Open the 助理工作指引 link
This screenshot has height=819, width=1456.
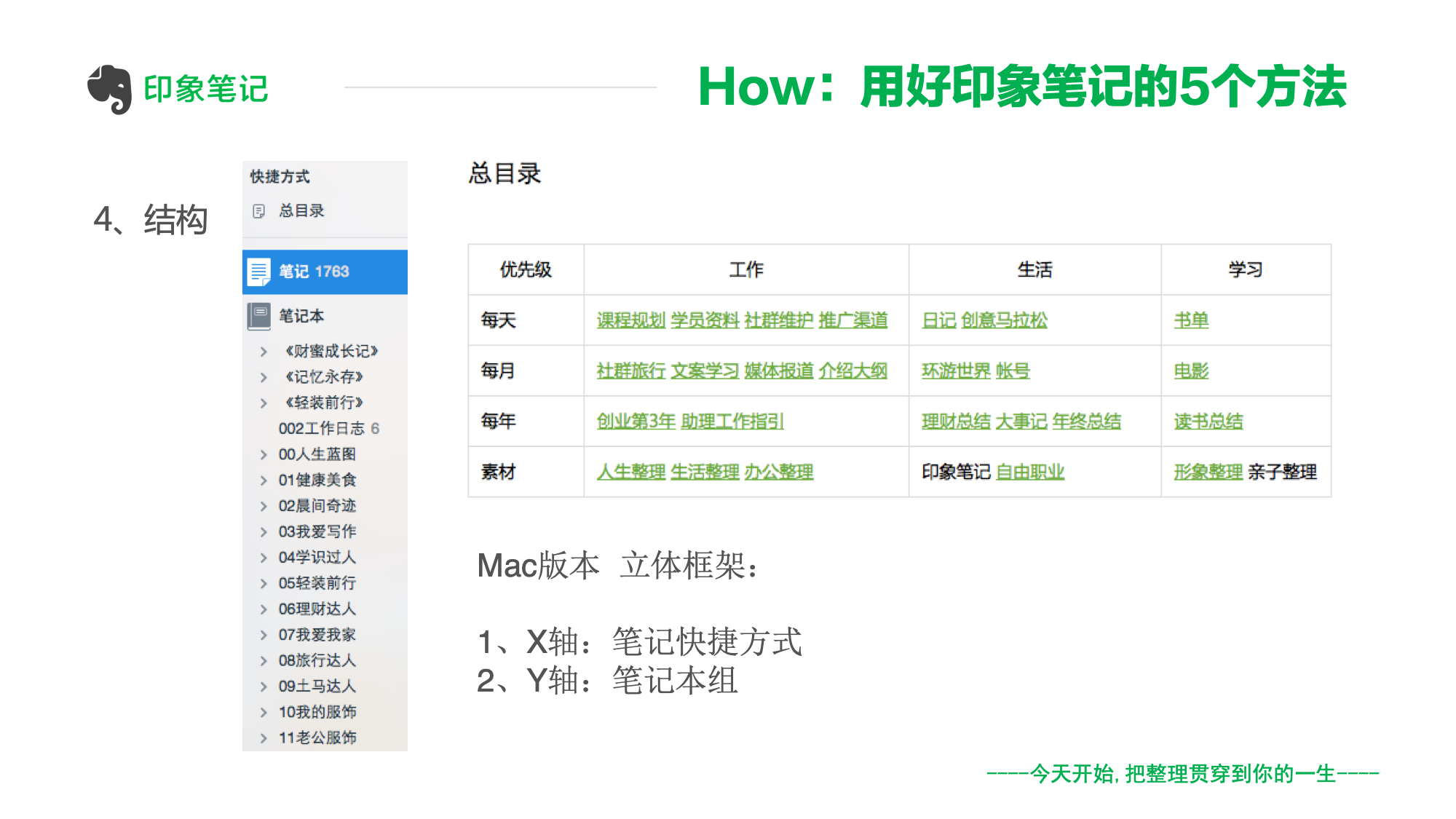(732, 421)
